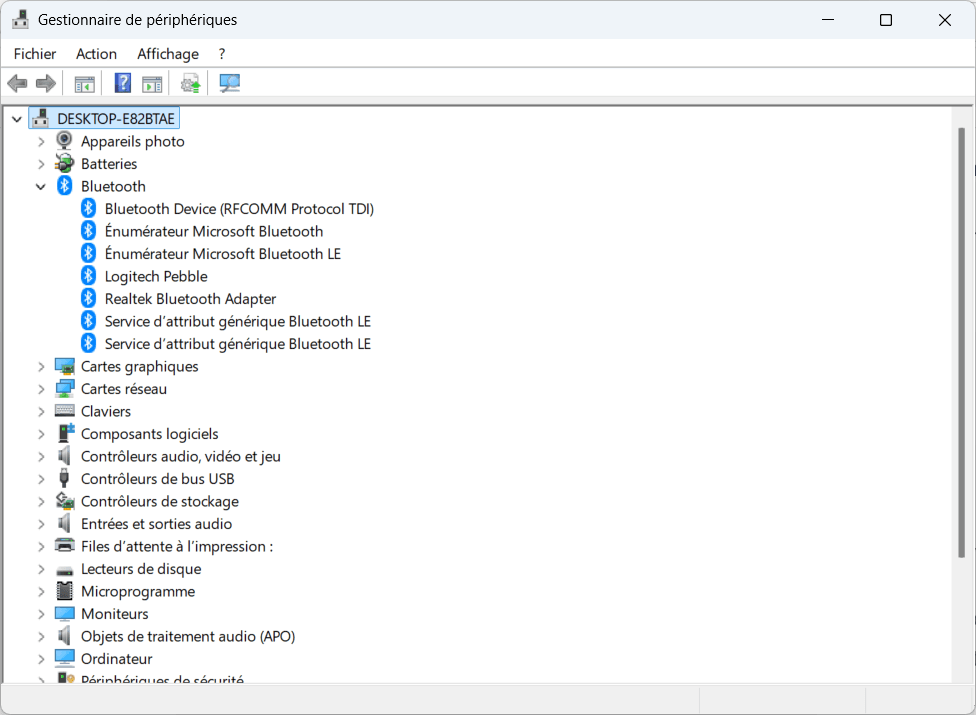976x715 pixels.
Task: Collapse the Bluetooth category
Action: click(41, 187)
